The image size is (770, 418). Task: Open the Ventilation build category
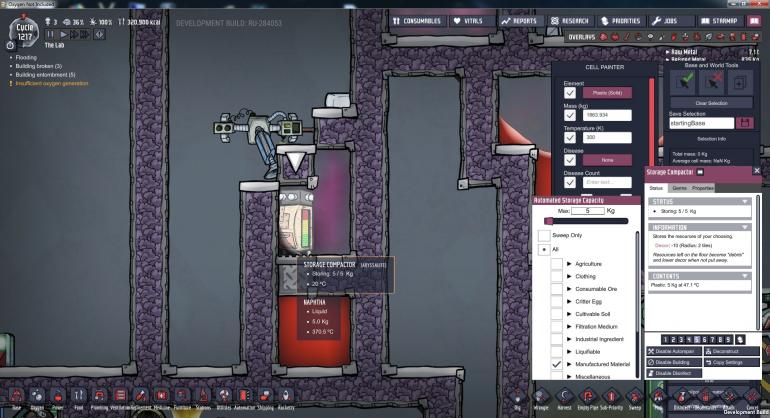(120, 396)
